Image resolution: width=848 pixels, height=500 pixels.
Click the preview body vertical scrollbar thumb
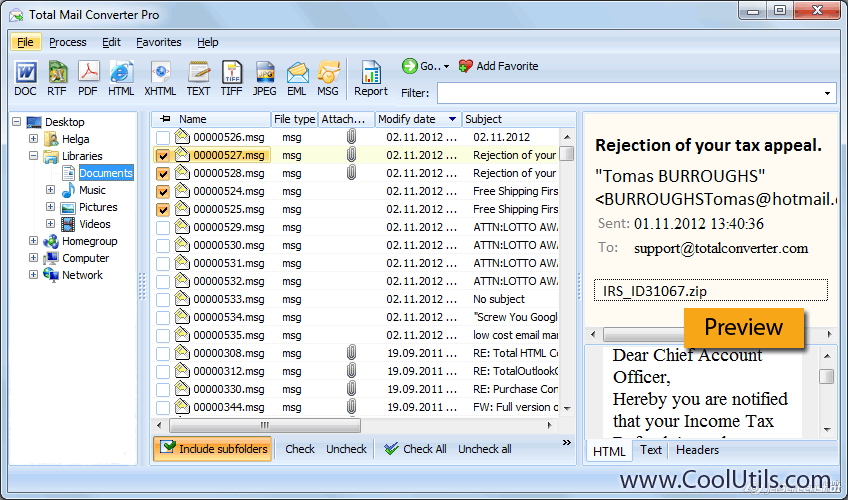(826, 376)
